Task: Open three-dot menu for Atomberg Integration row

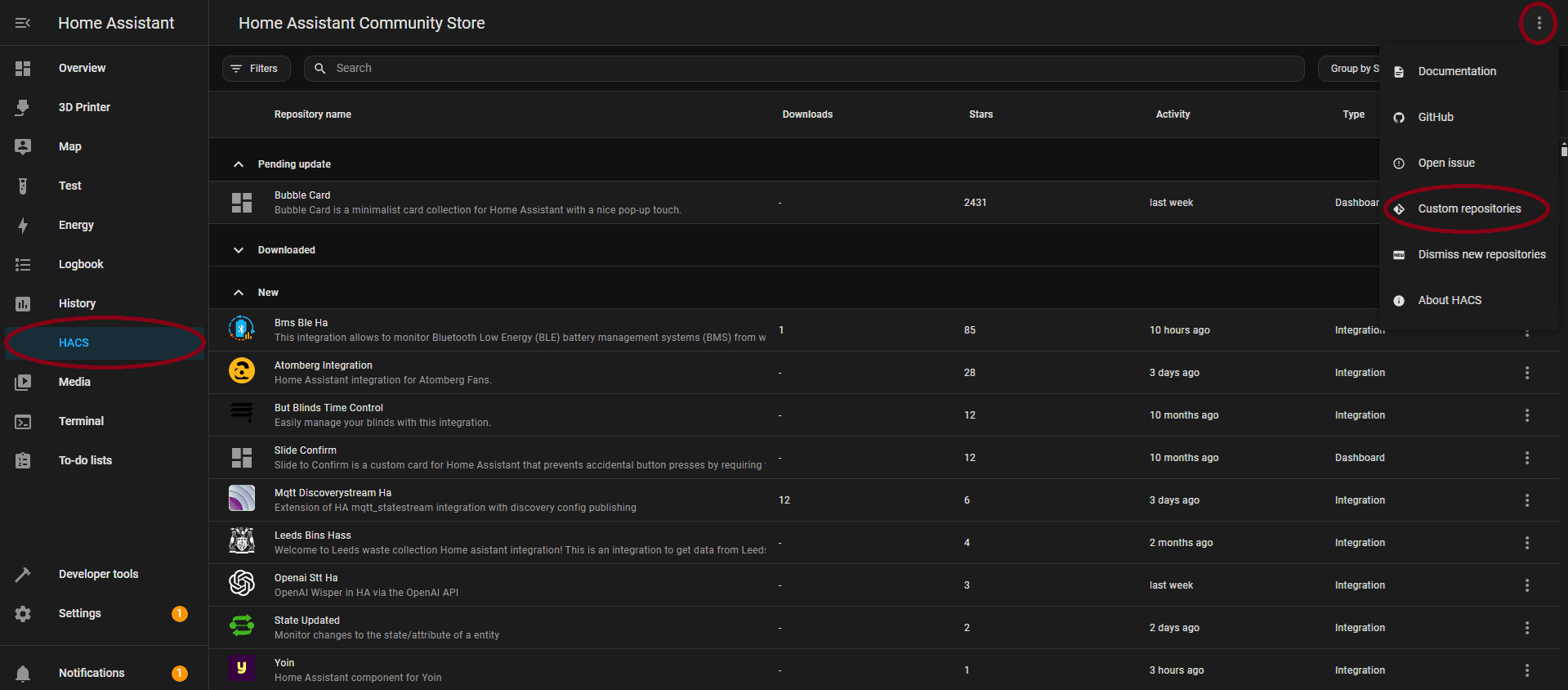Action: (1526, 373)
